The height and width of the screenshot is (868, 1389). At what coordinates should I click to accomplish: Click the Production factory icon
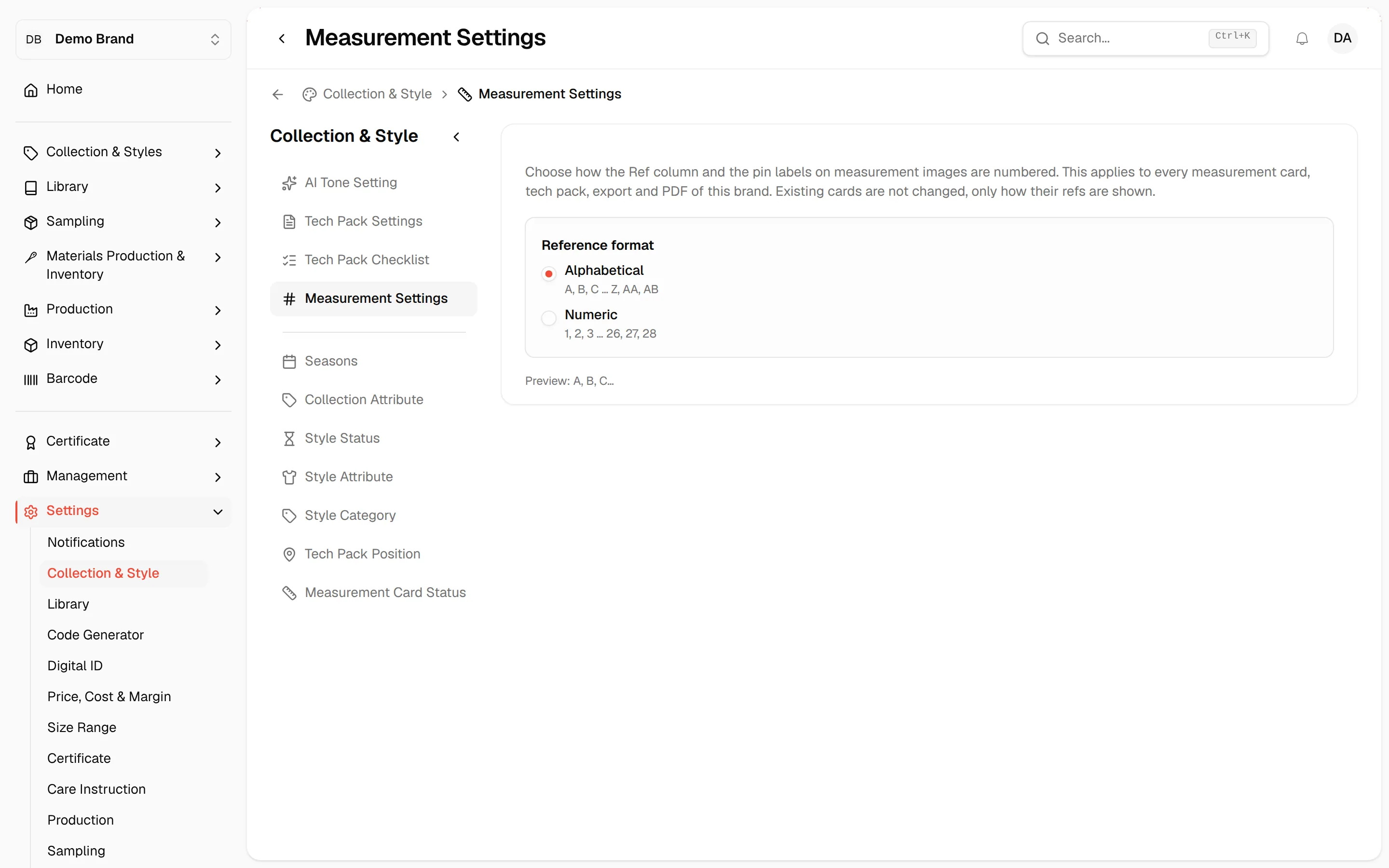(x=31, y=310)
